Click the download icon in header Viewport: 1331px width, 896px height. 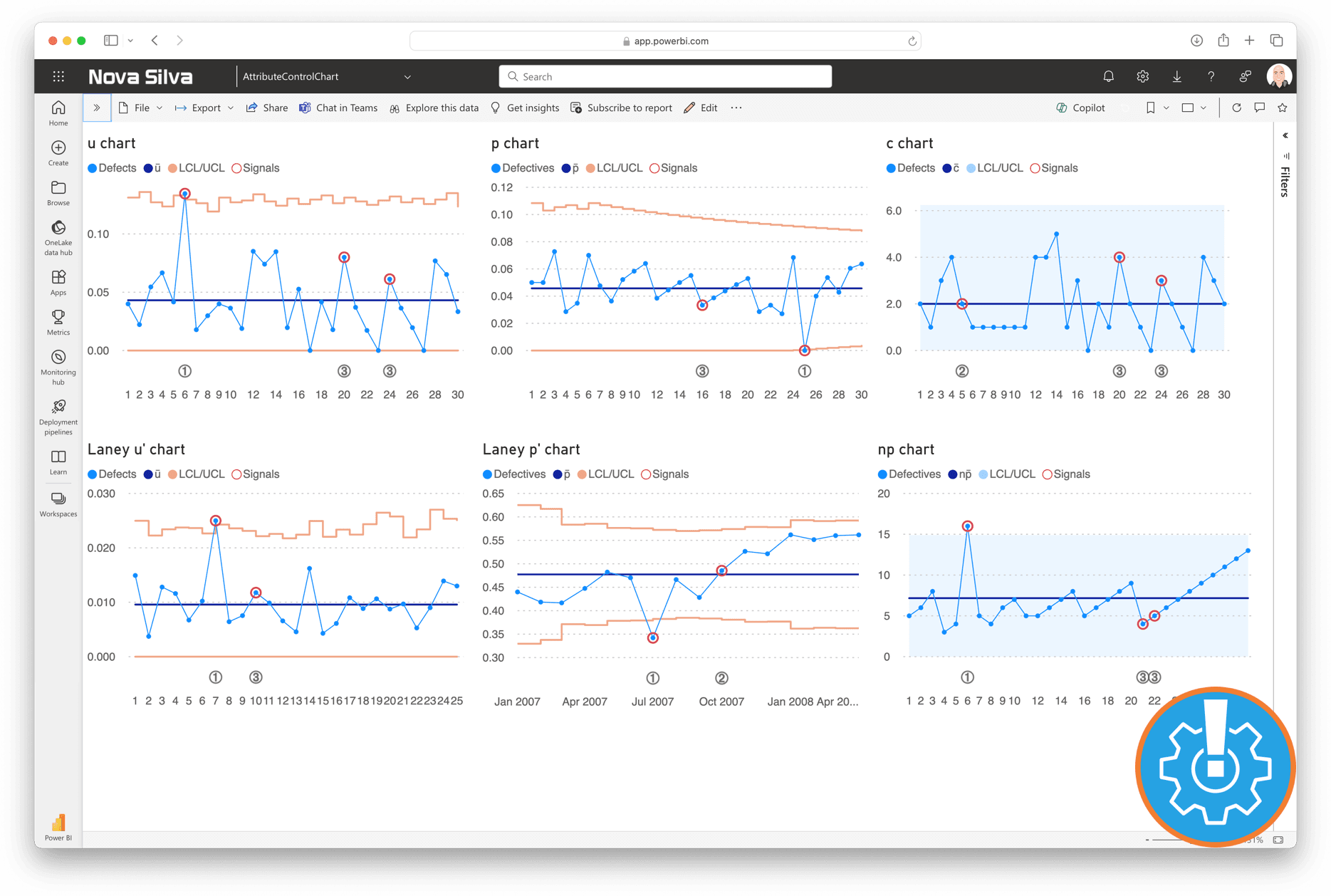point(1176,76)
